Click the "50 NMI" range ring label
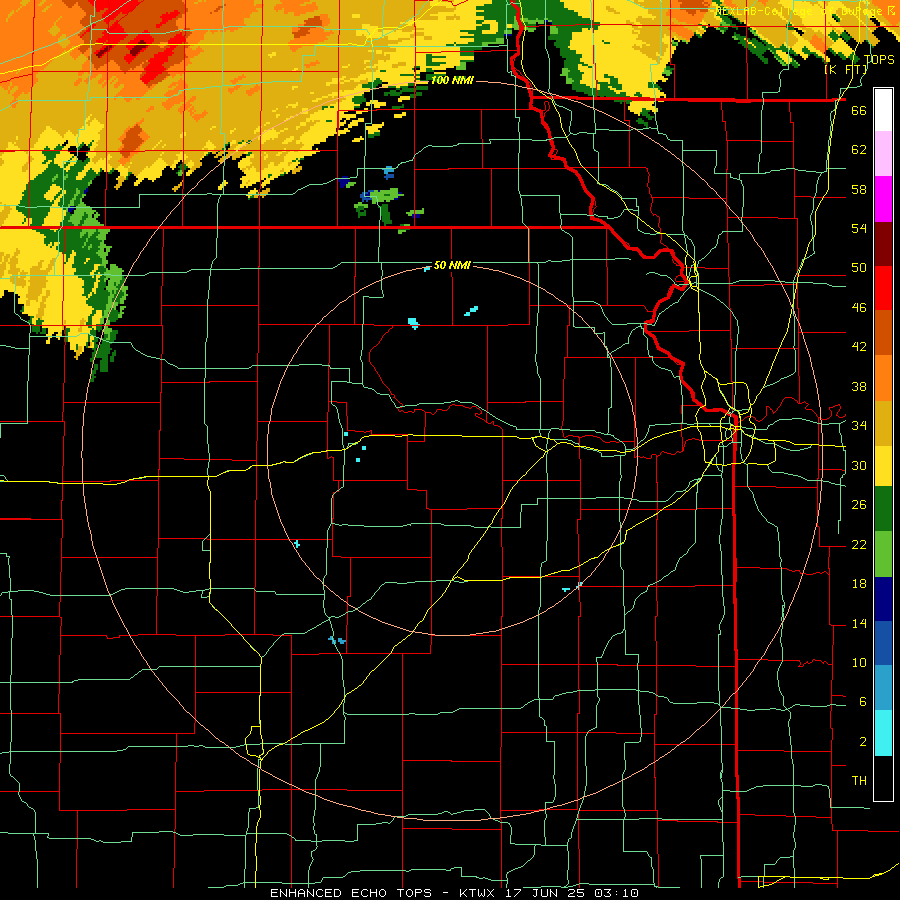Image resolution: width=900 pixels, height=900 pixels. pos(452,265)
